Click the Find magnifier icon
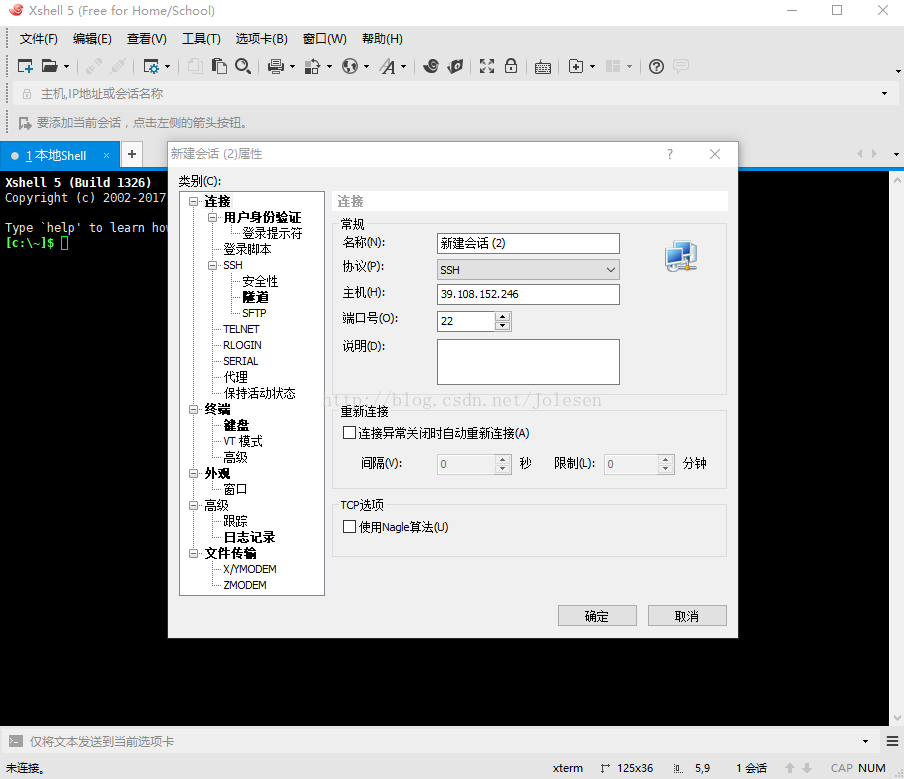The height and width of the screenshot is (779, 904). click(x=243, y=66)
